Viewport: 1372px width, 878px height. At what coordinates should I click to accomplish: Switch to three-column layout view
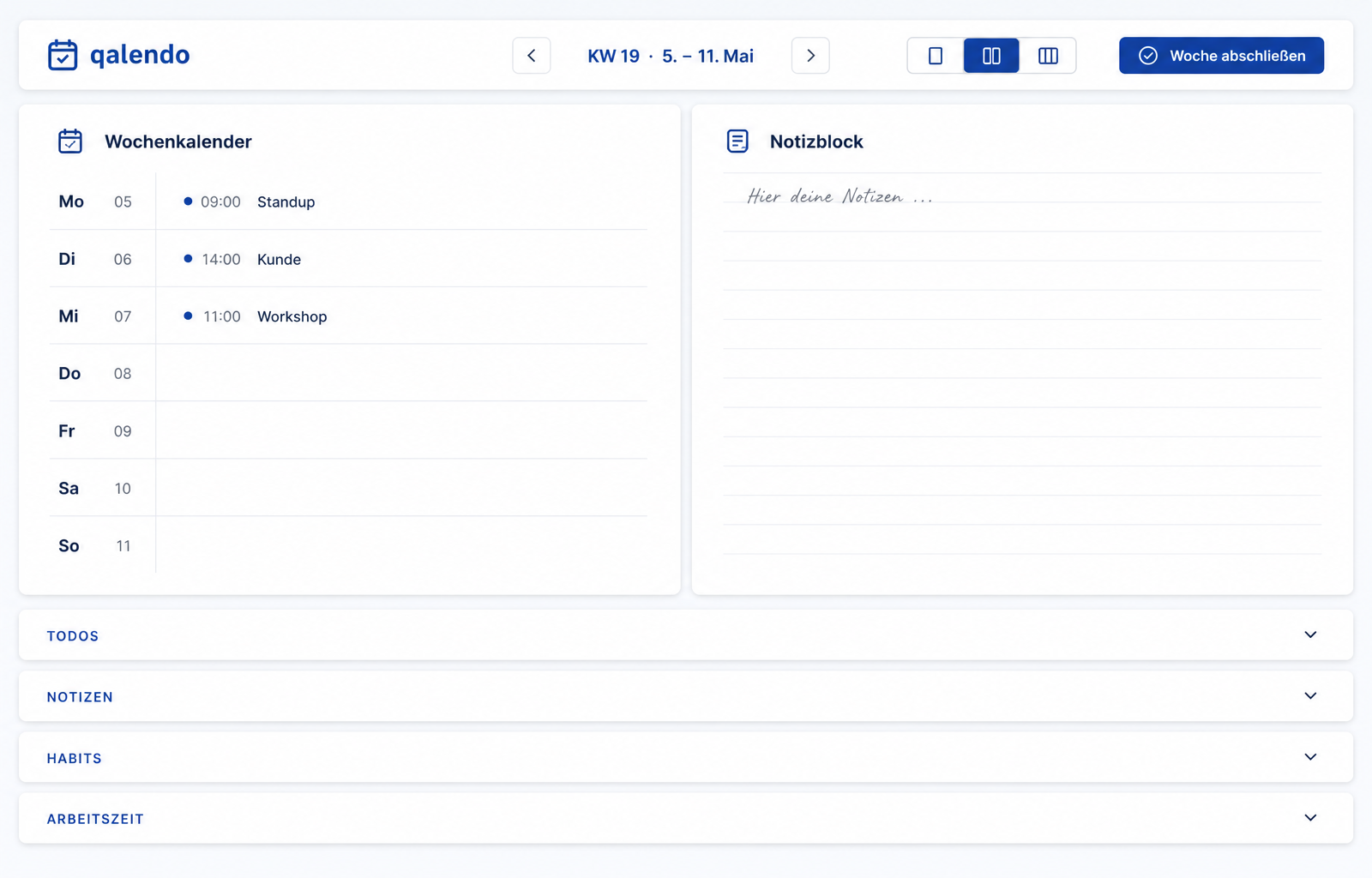pyautogui.click(x=1048, y=56)
